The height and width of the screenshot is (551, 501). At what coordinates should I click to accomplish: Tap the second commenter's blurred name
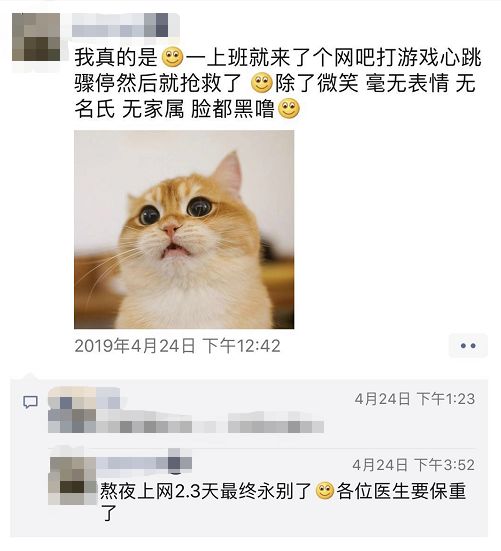coord(146,462)
